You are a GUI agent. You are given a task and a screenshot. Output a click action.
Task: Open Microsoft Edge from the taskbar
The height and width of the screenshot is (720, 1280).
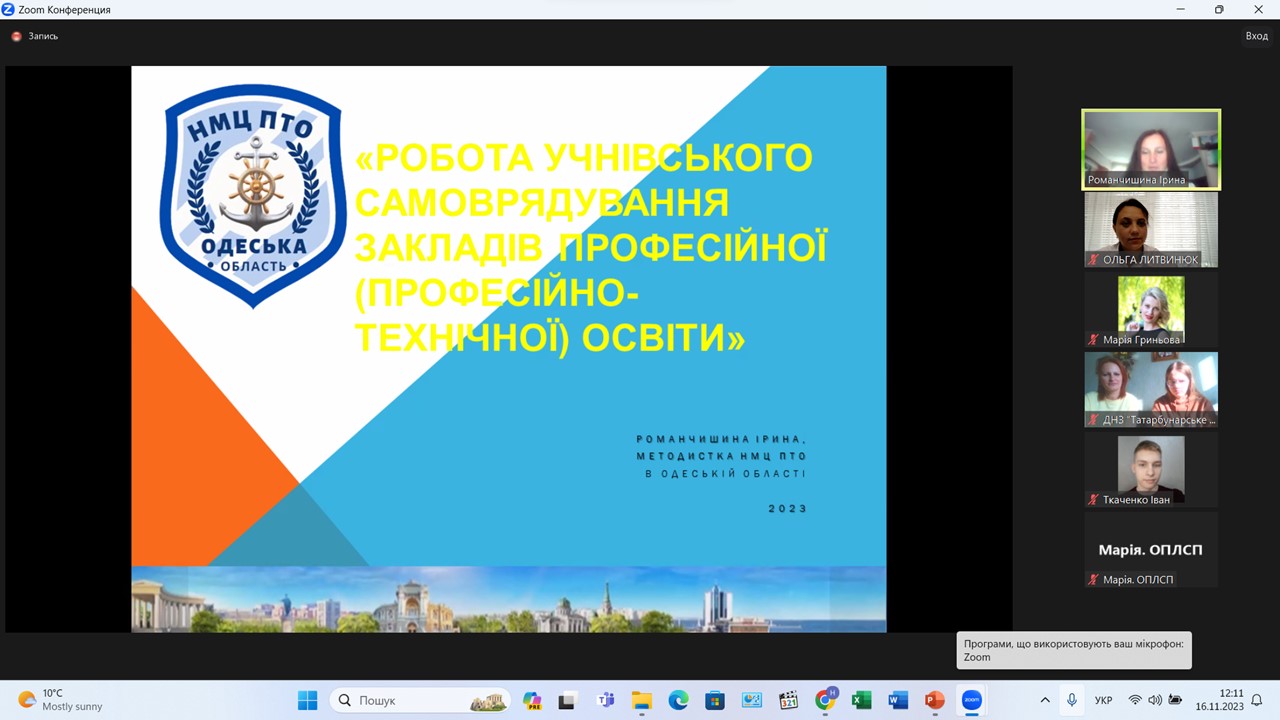click(x=678, y=700)
